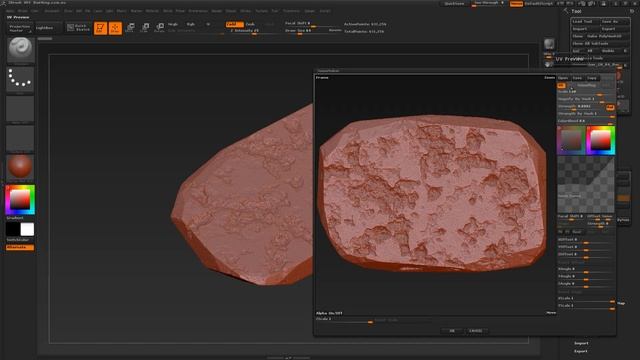The height and width of the screenshot is (360, 640).
Task: Click Save in the dialog side panel
Action: tap(577, 78)
